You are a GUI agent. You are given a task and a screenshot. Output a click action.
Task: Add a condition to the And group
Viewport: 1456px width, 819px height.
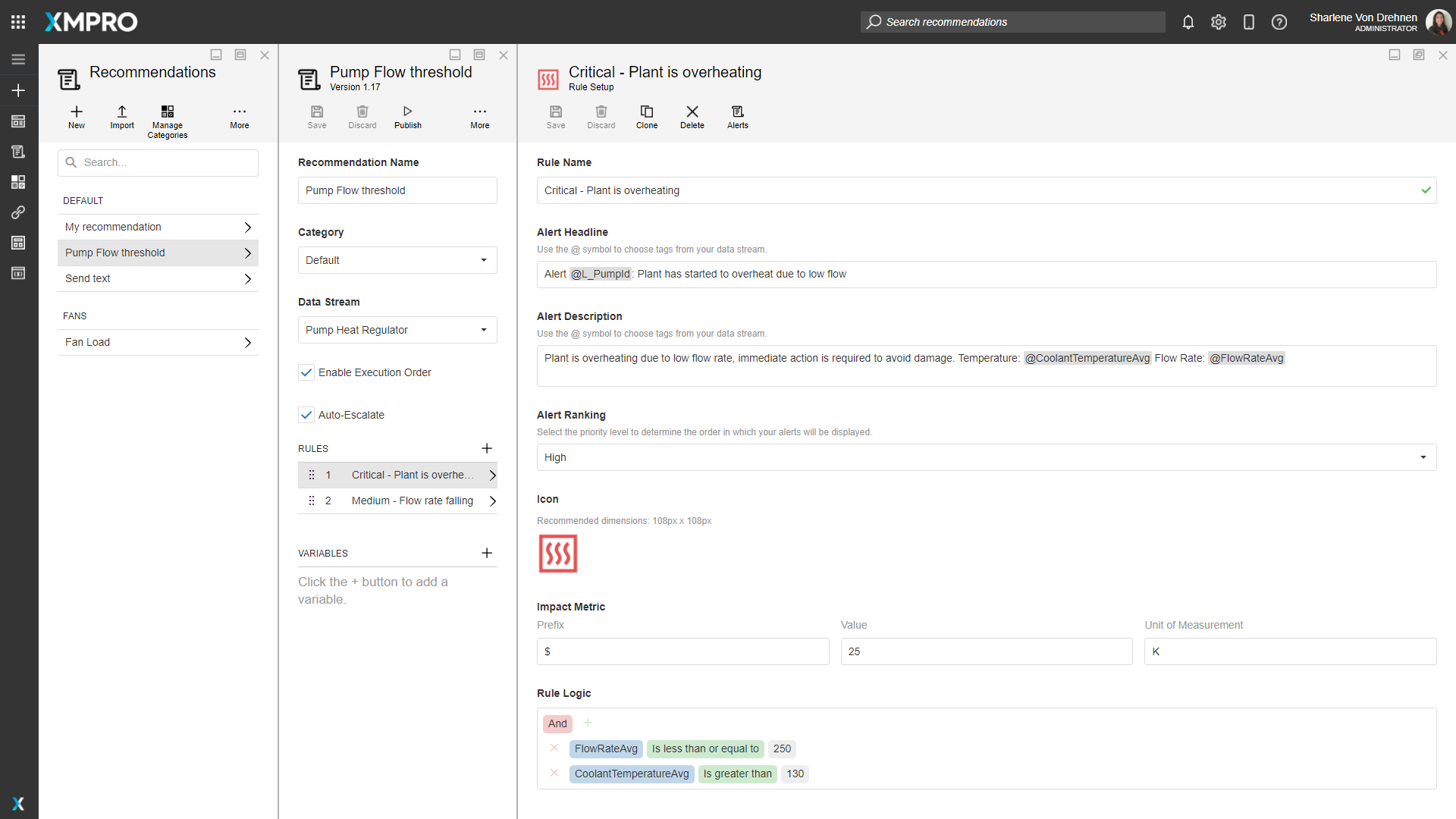(x=588, y=723)
